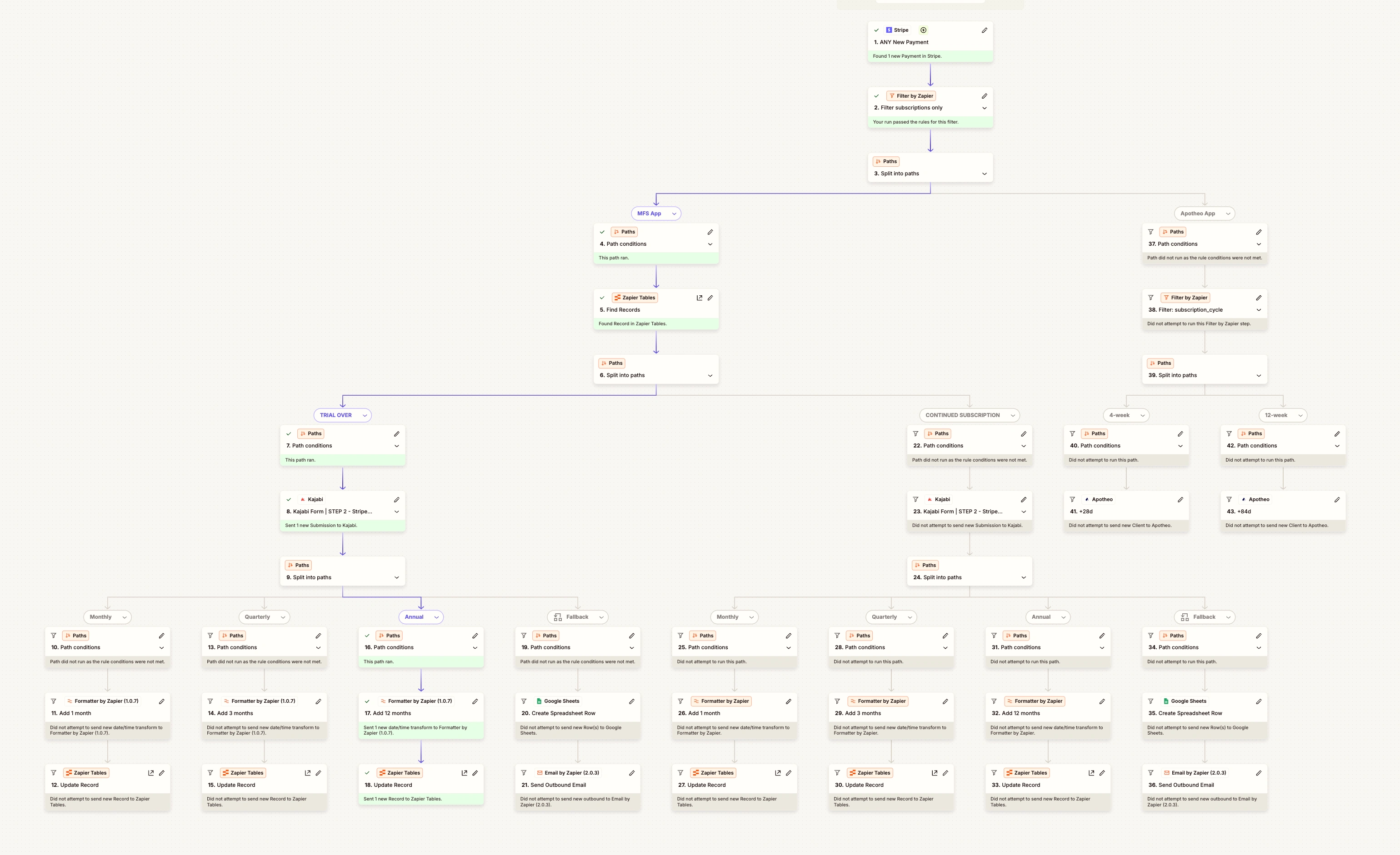The height and width of the screenshot is (855, 1400).
Task: Click the checkmark on step 16 Path conditions
Action: (x=367, y=635)
